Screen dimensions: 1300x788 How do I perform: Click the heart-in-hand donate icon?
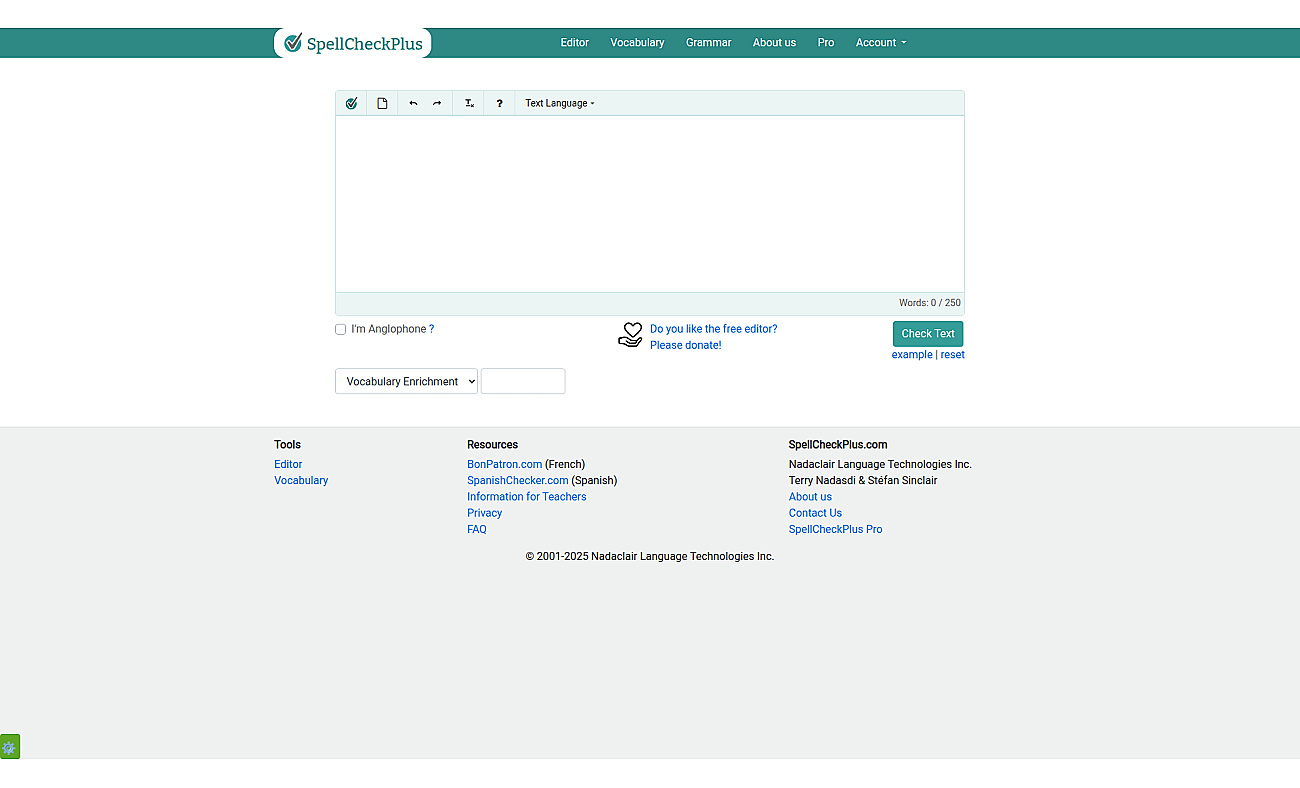pyautogui.click(x=630, y=335)
